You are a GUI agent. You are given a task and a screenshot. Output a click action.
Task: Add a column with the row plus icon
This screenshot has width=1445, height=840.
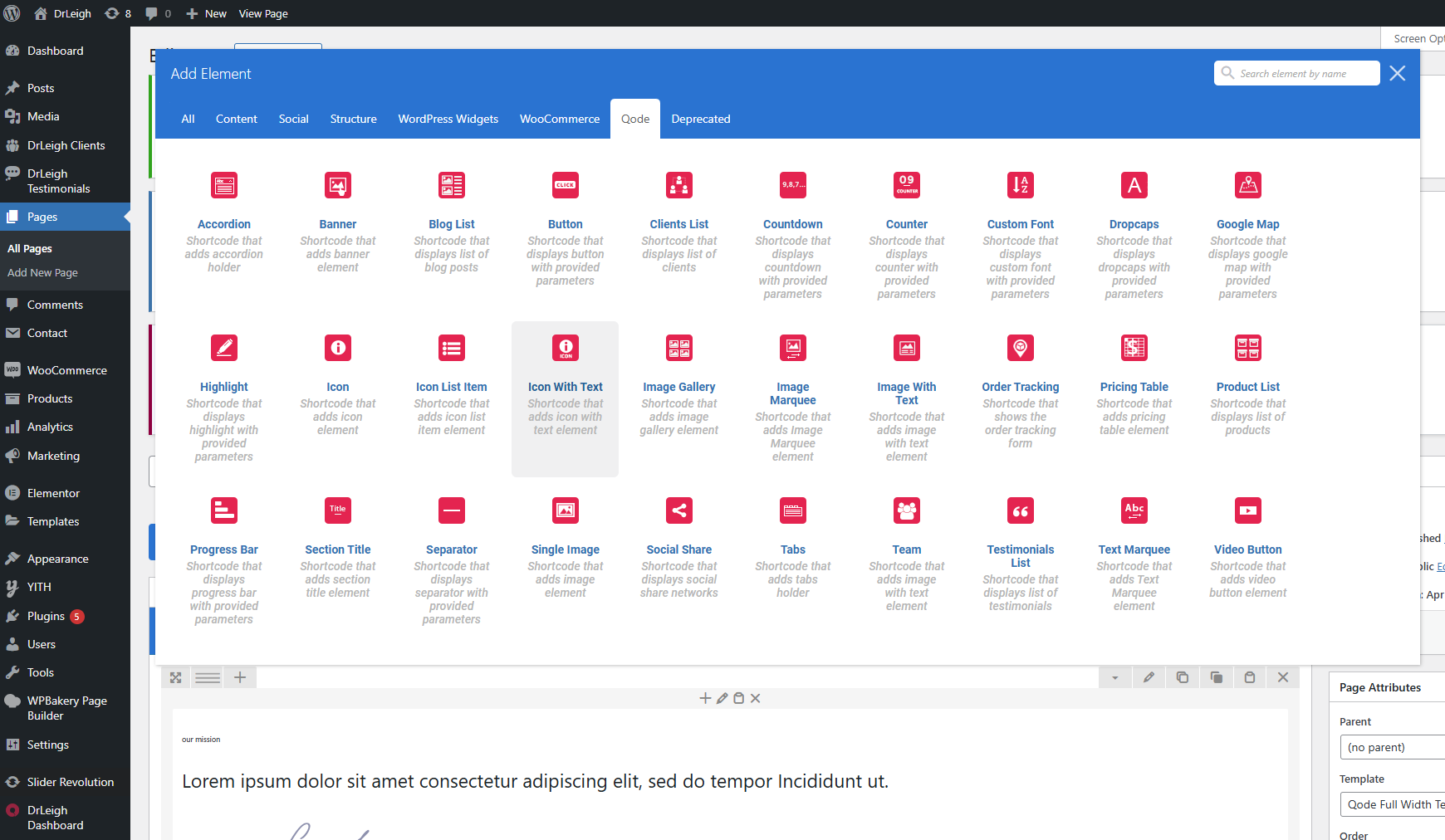pyautogui.click(x=240, y=677)
